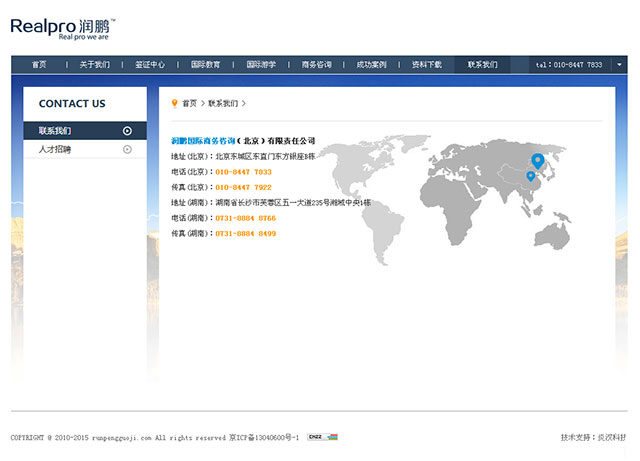Open the 首页 navigation menu item
The image size is (640, 461).
(x=39, y=64)
